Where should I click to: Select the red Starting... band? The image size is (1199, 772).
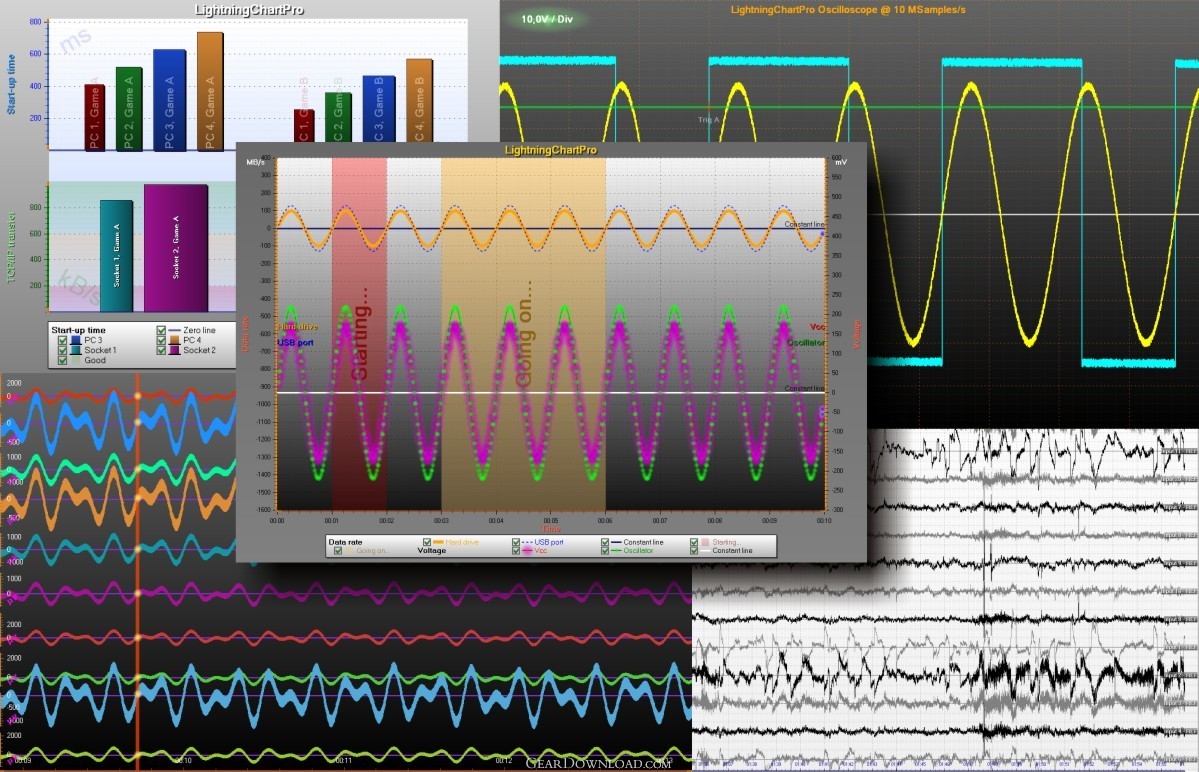pyautogui.click(x=359, y=334)
